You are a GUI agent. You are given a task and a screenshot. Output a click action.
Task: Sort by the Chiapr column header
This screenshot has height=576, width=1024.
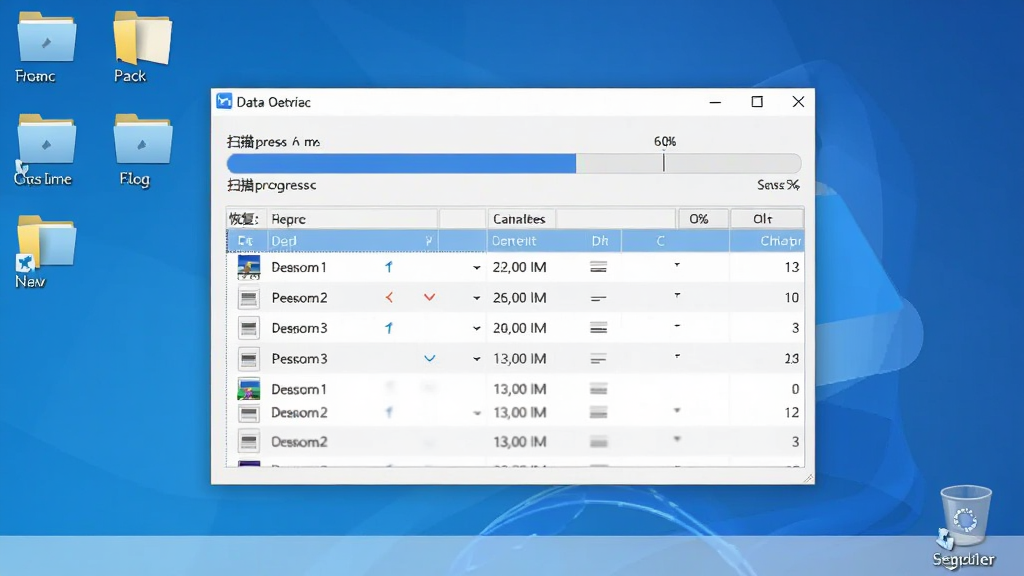click(x=780, y=241)
